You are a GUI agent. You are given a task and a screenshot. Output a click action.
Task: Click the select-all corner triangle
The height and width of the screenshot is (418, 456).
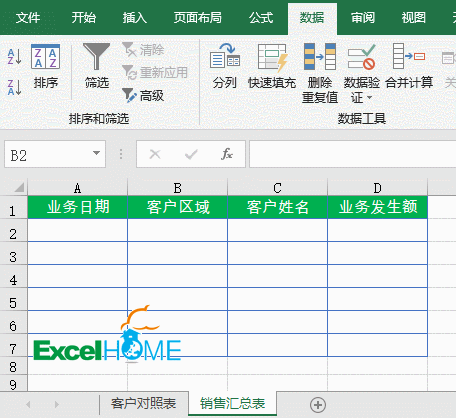[18, 187]
